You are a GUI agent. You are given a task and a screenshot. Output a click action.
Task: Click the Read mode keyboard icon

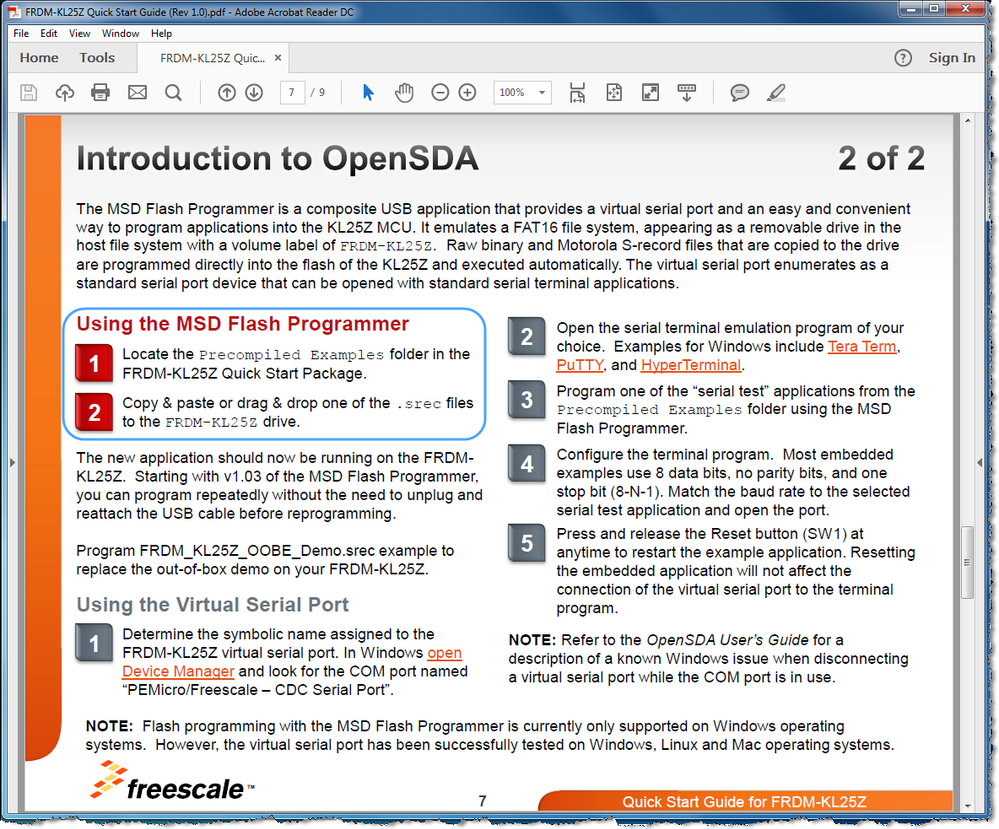[686, 92]
